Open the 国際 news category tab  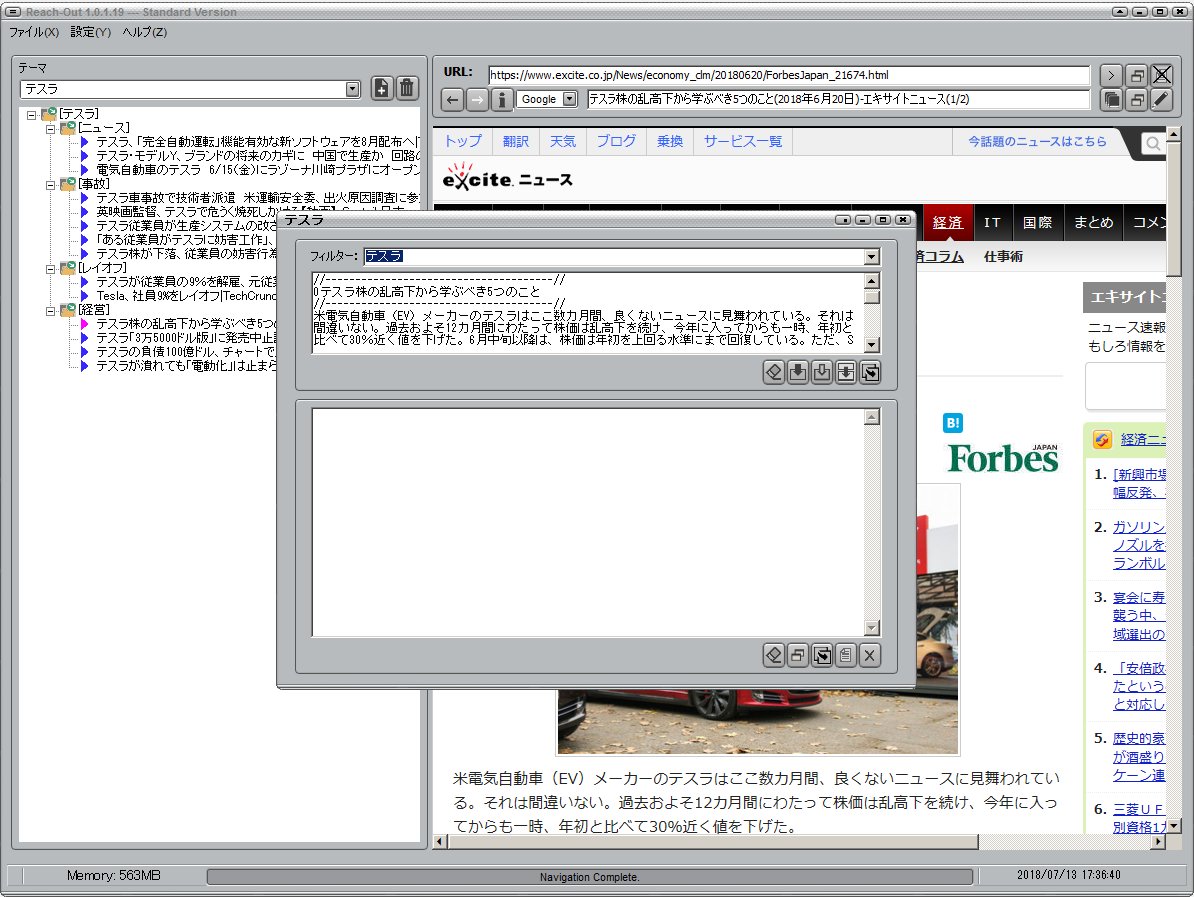[1037, 222]
